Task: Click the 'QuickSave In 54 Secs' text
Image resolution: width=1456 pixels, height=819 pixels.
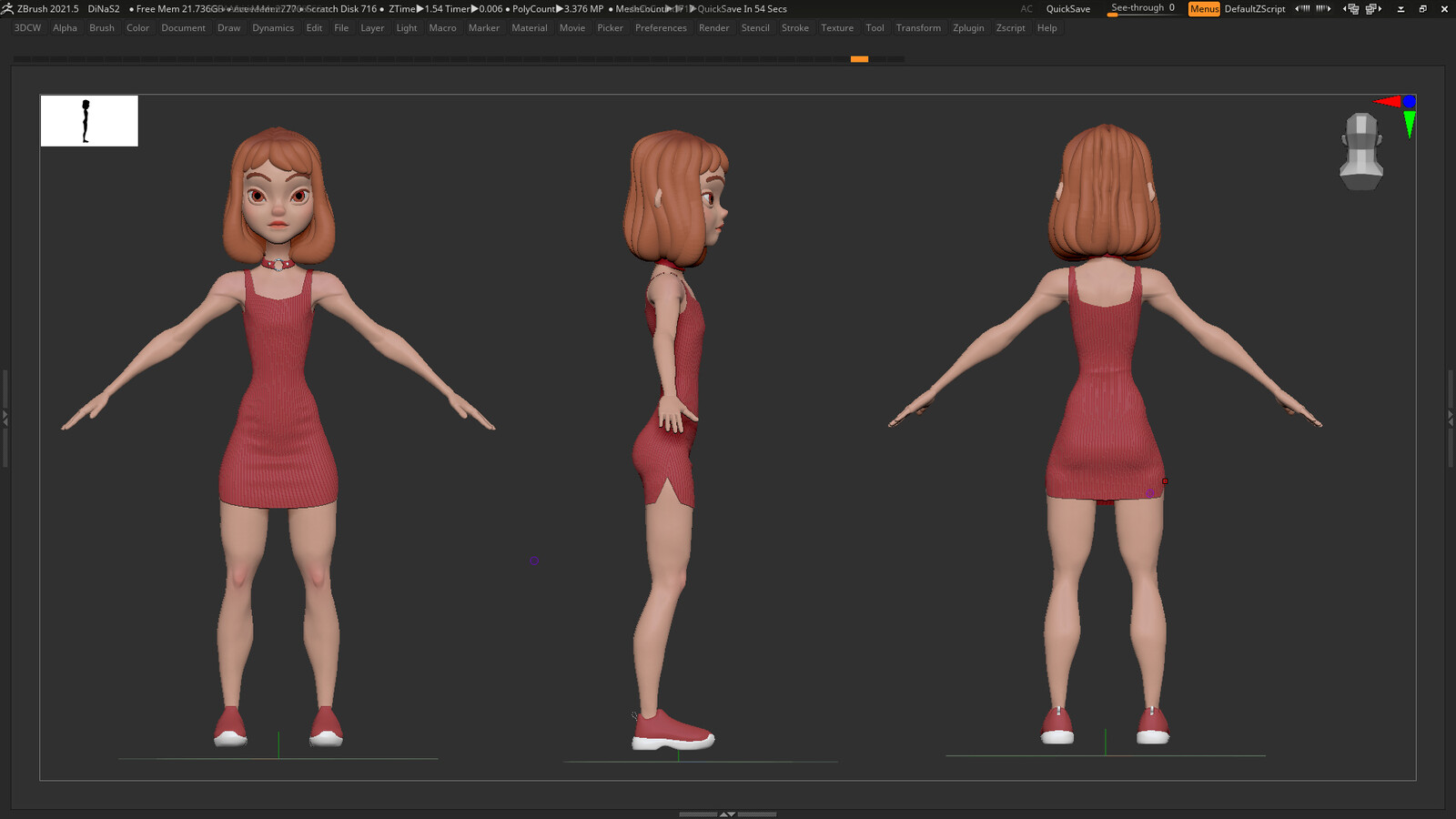Action: 742,9
